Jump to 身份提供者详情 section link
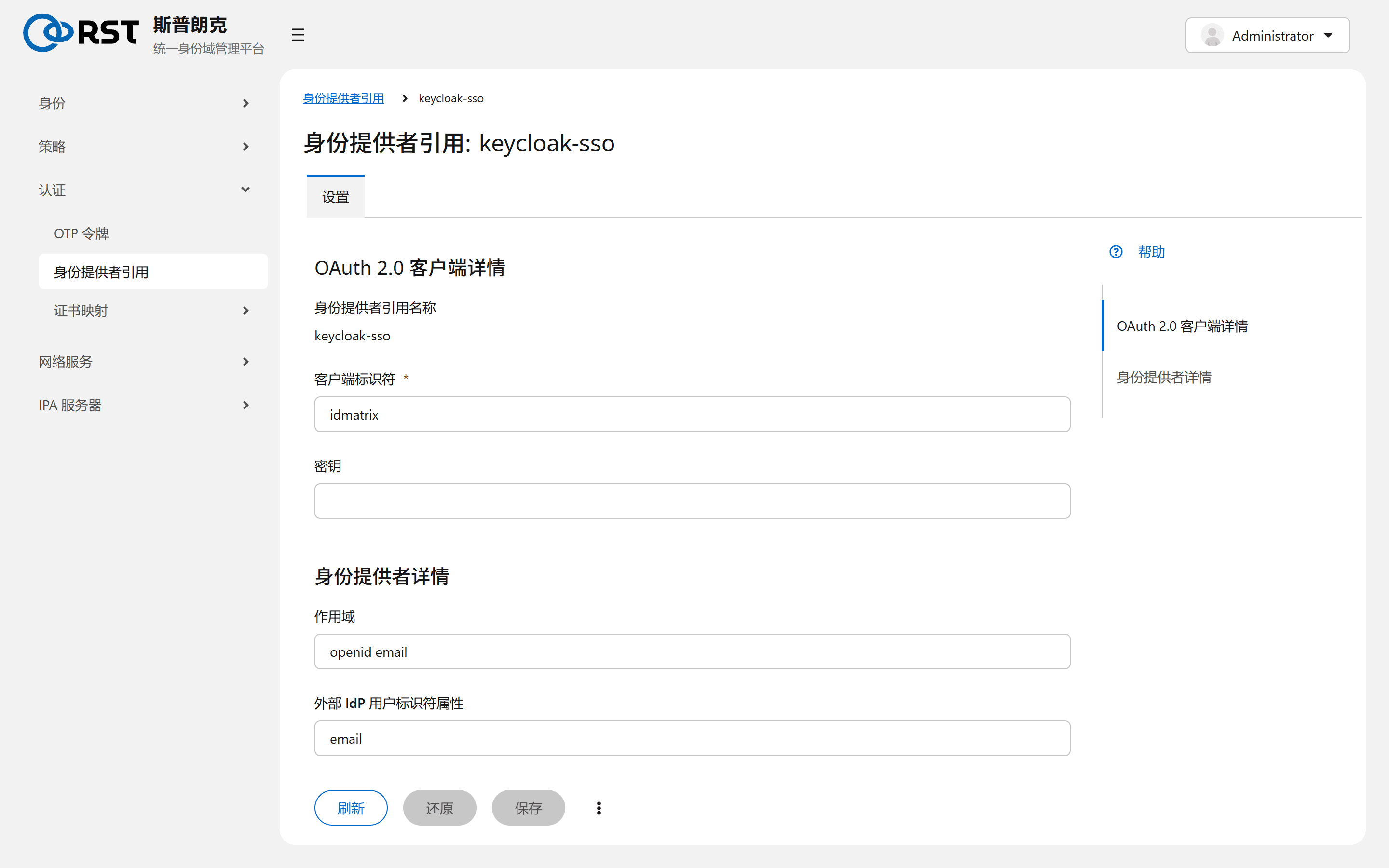This screenshot has width=1389, height=868. tap(1163, 377)
